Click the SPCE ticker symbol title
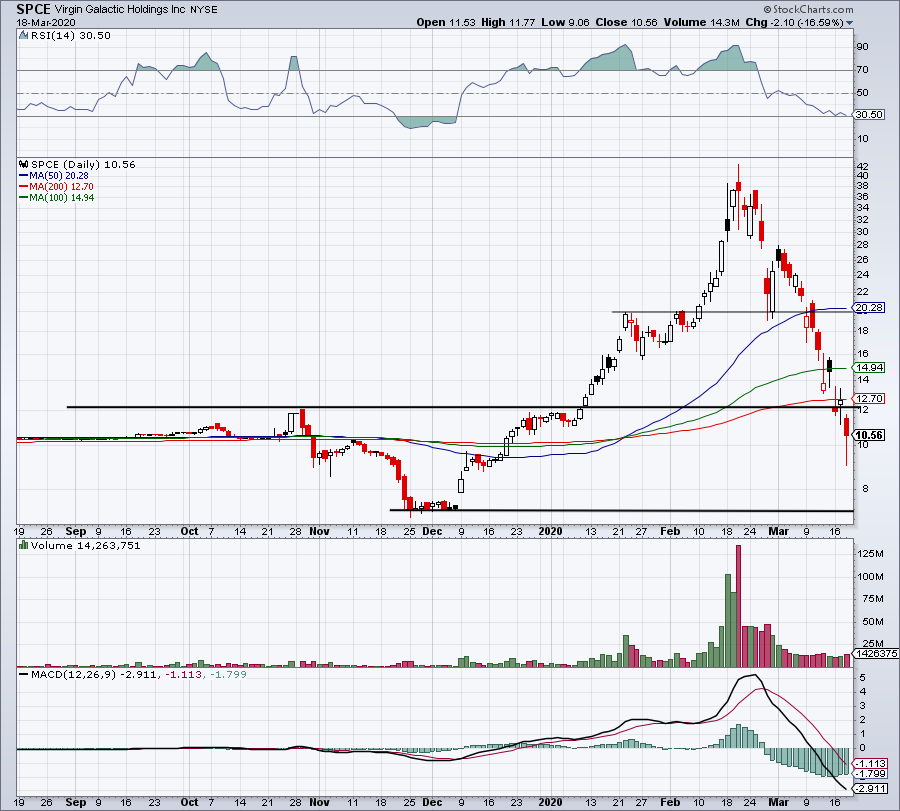The image size is (900, 811). (33, 9)
